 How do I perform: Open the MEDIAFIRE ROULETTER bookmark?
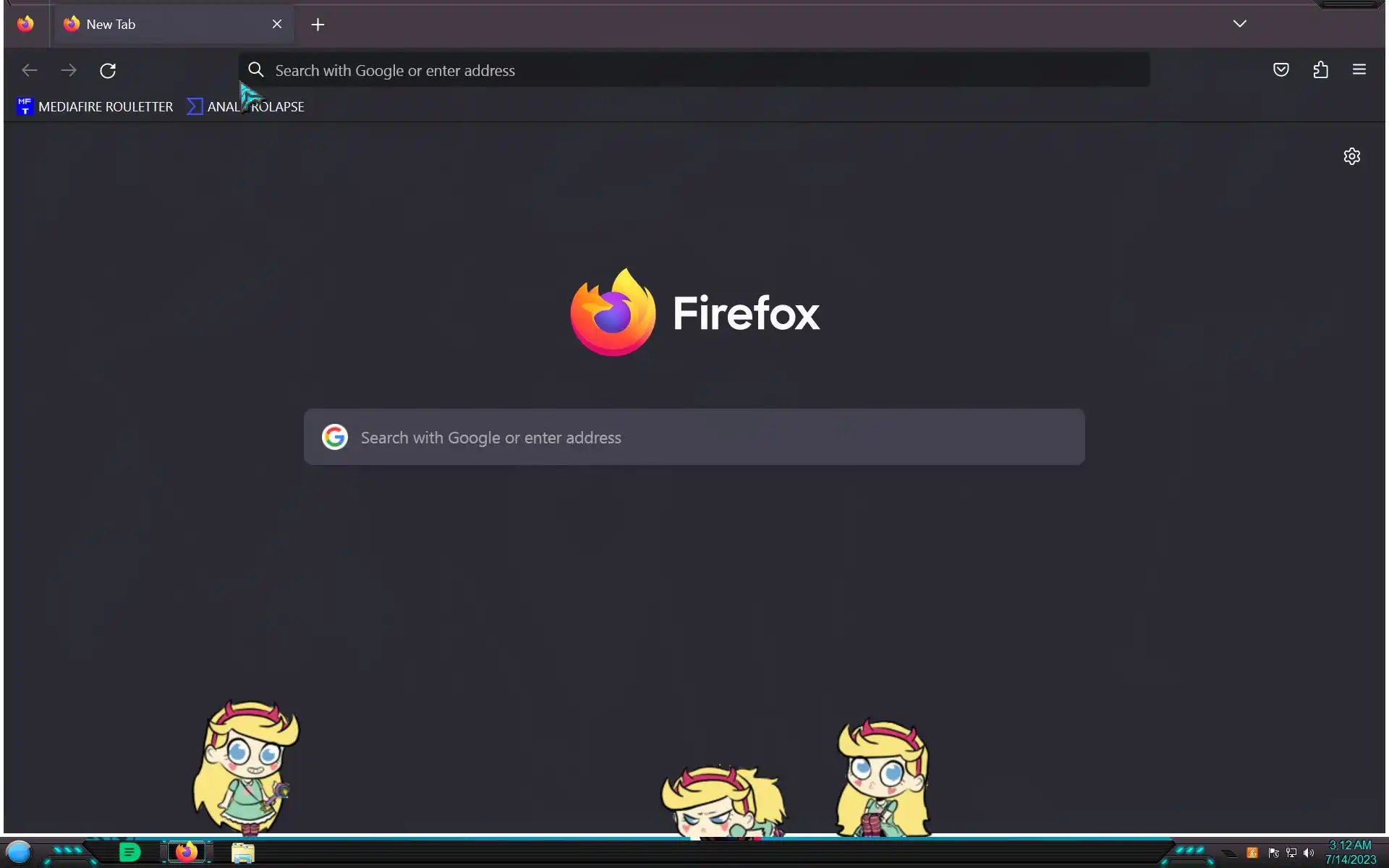pyautogui.click(x=95, y=106)
